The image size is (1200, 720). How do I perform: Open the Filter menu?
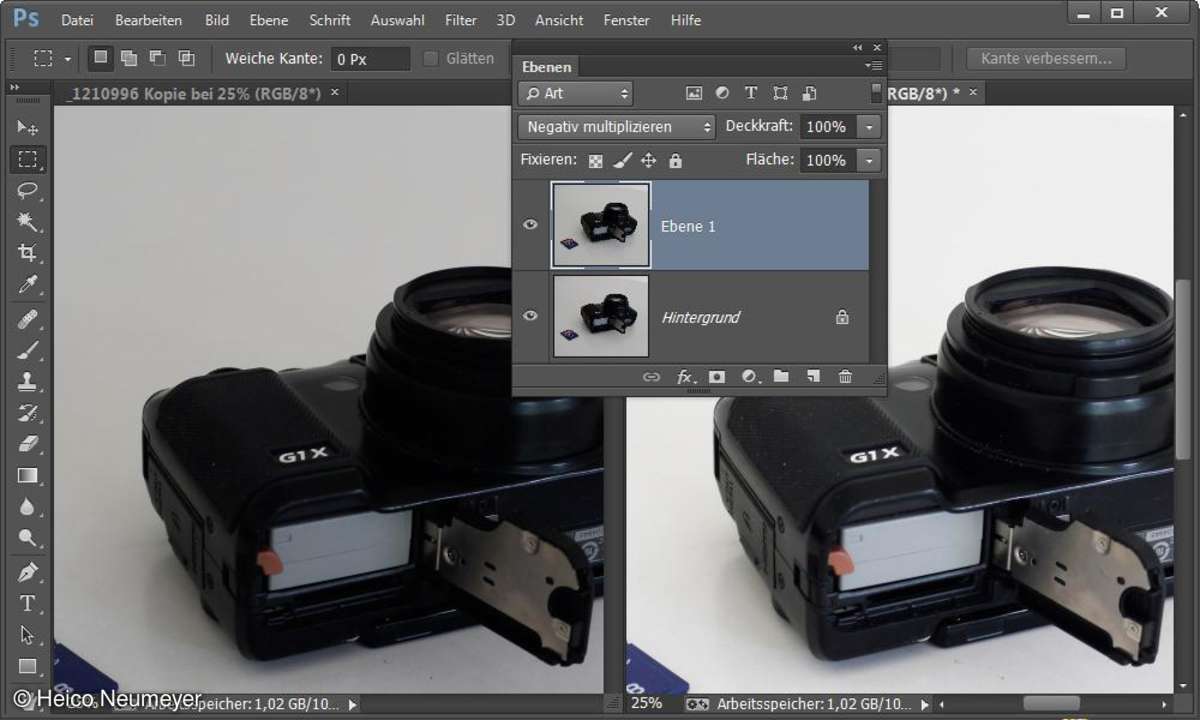(460, 20)
